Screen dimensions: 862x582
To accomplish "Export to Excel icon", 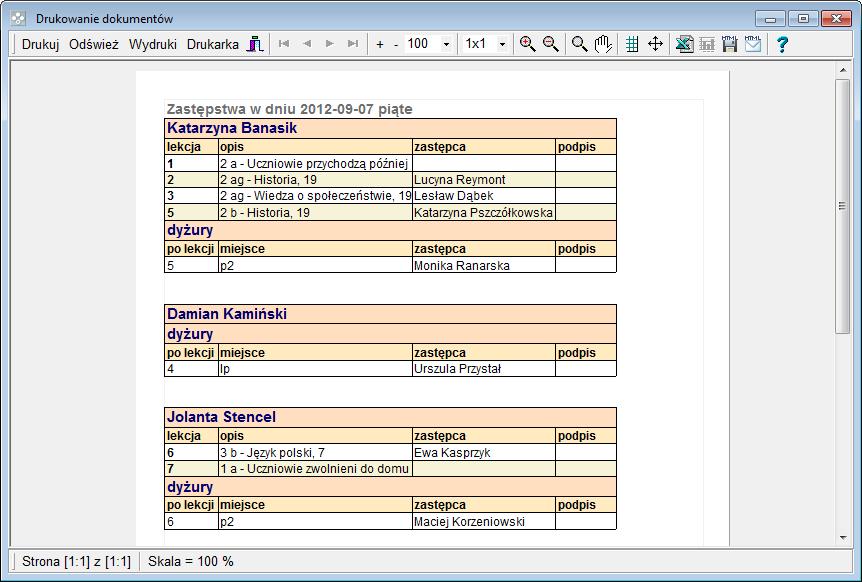I will (684, 44).
